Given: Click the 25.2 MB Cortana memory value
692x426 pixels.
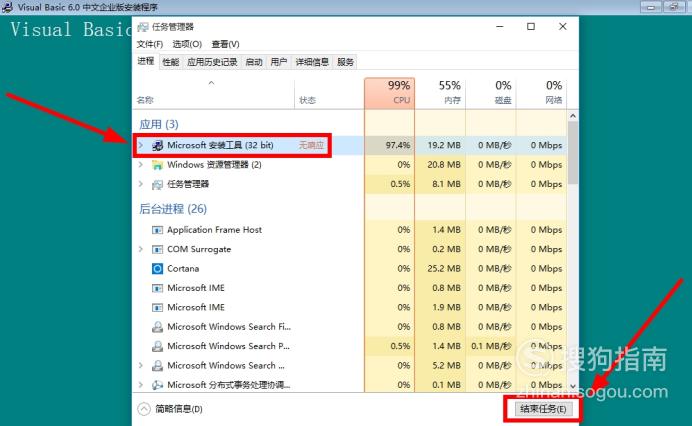Looking at the screenshot, I should [x=444, y=268].
